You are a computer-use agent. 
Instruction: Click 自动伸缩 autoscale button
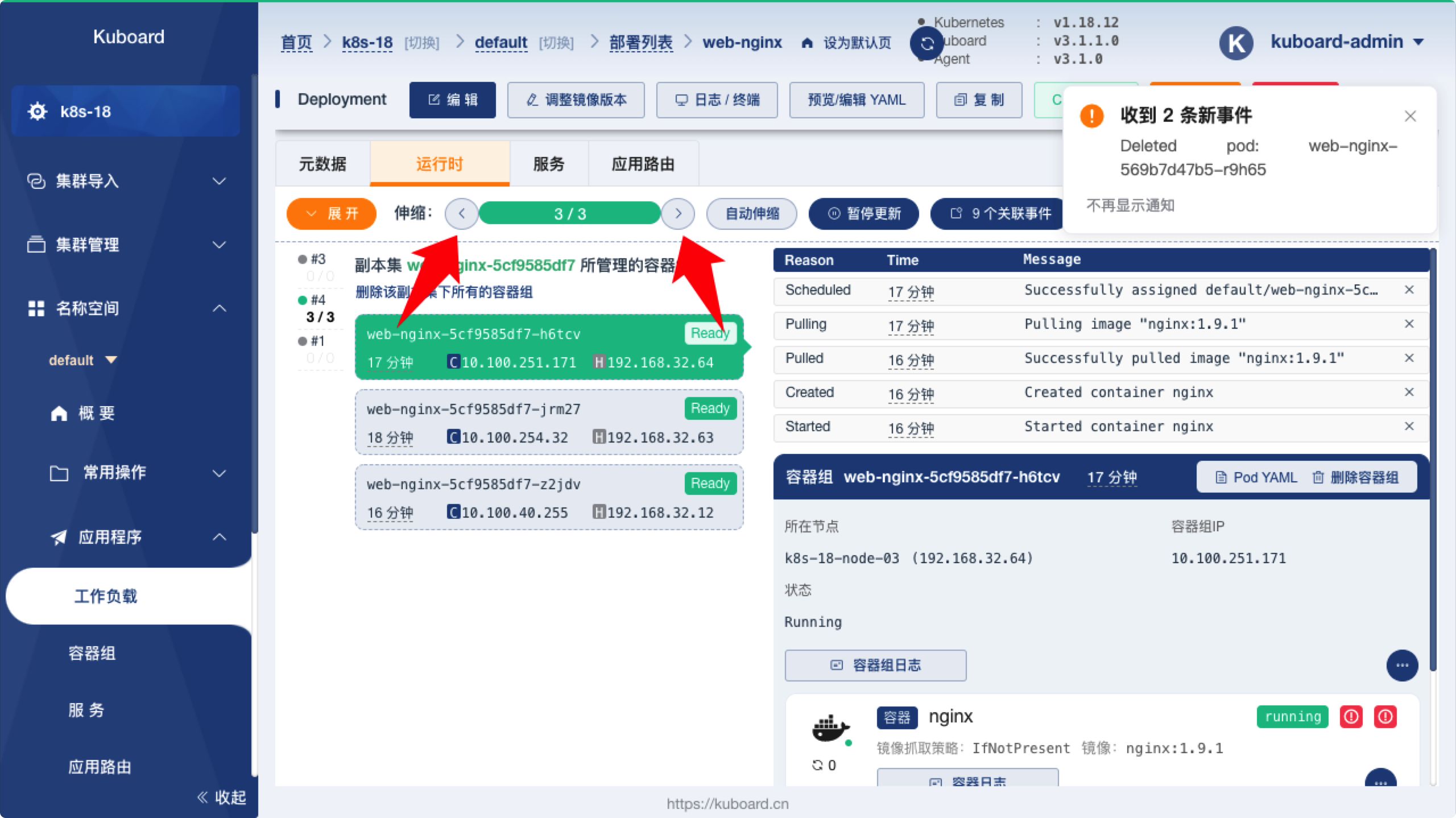[x=751, y=214]
